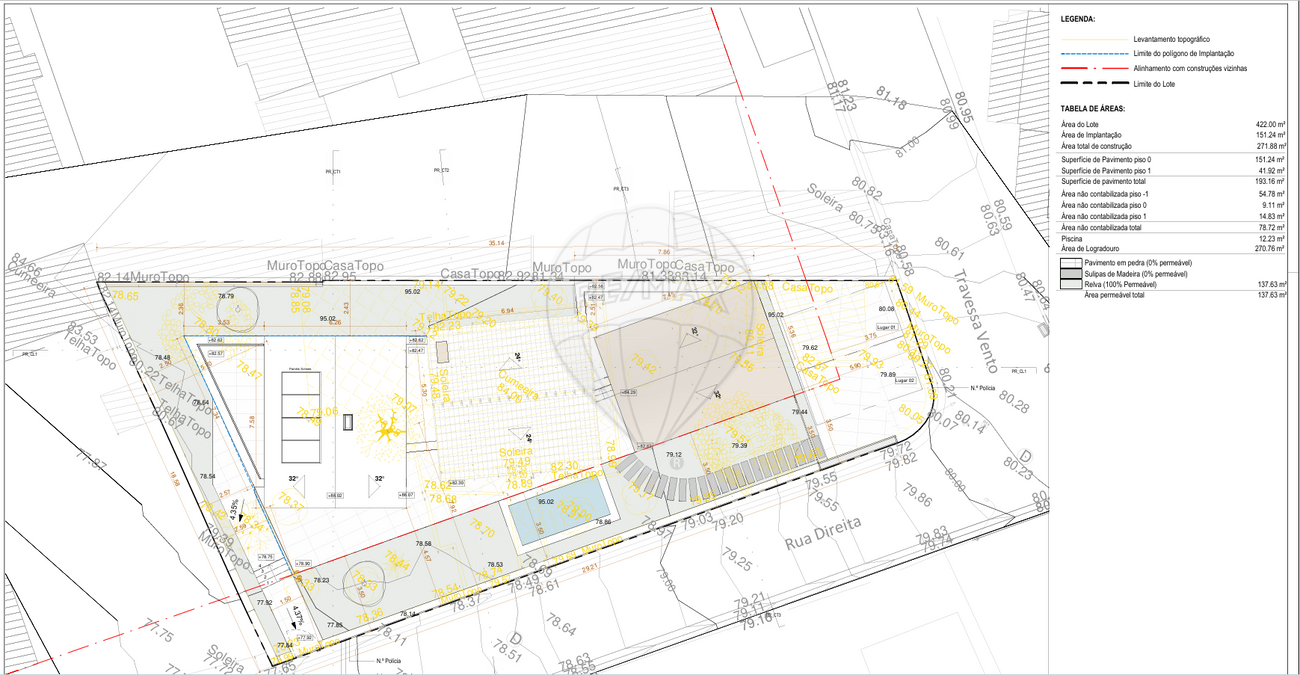Select 'Superfície de Pavimento piso 0' label
This screenshot has height=675, width=1300.
[1106, 160]
